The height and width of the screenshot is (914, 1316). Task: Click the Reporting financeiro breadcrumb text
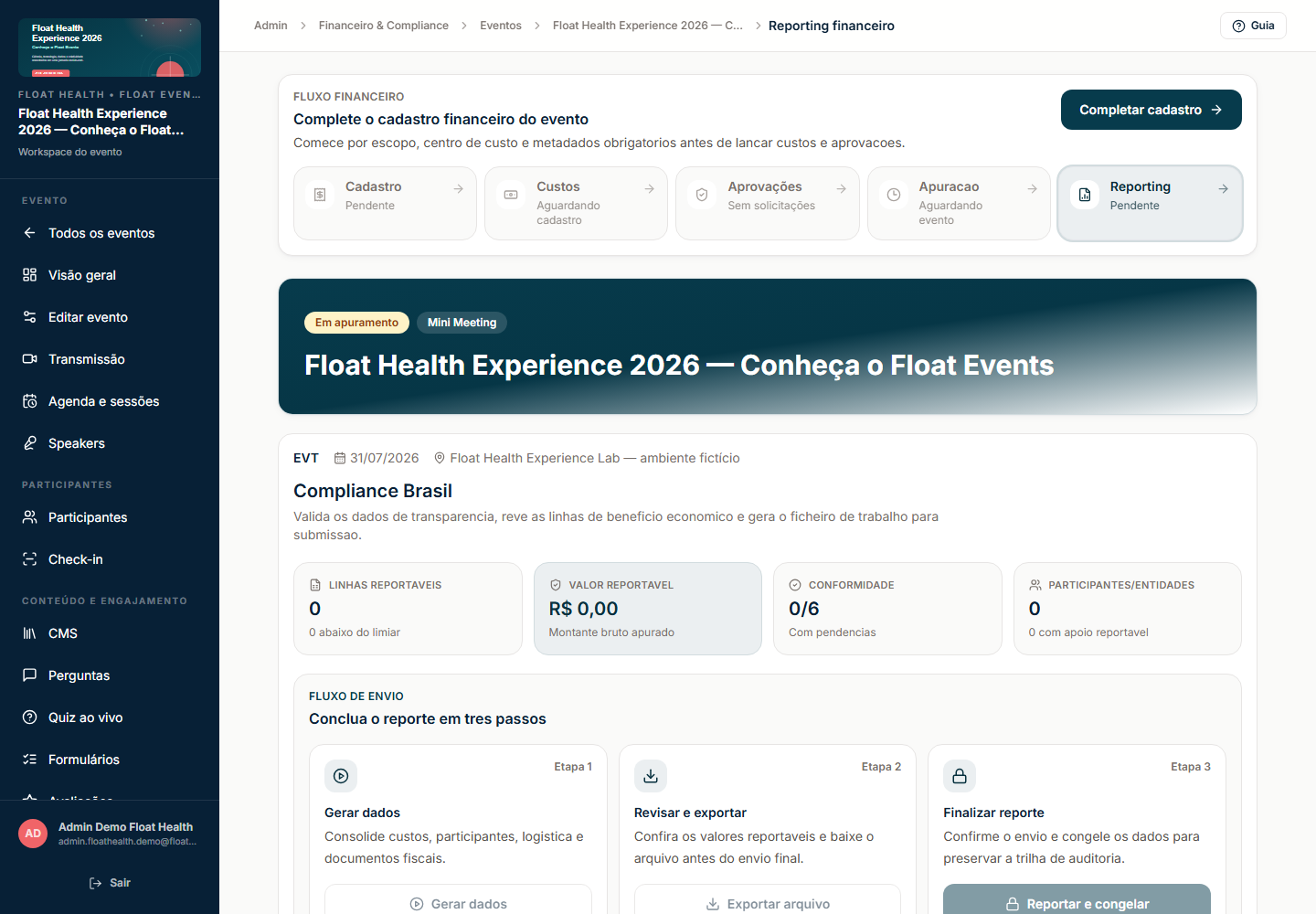(x=832, y=26)
